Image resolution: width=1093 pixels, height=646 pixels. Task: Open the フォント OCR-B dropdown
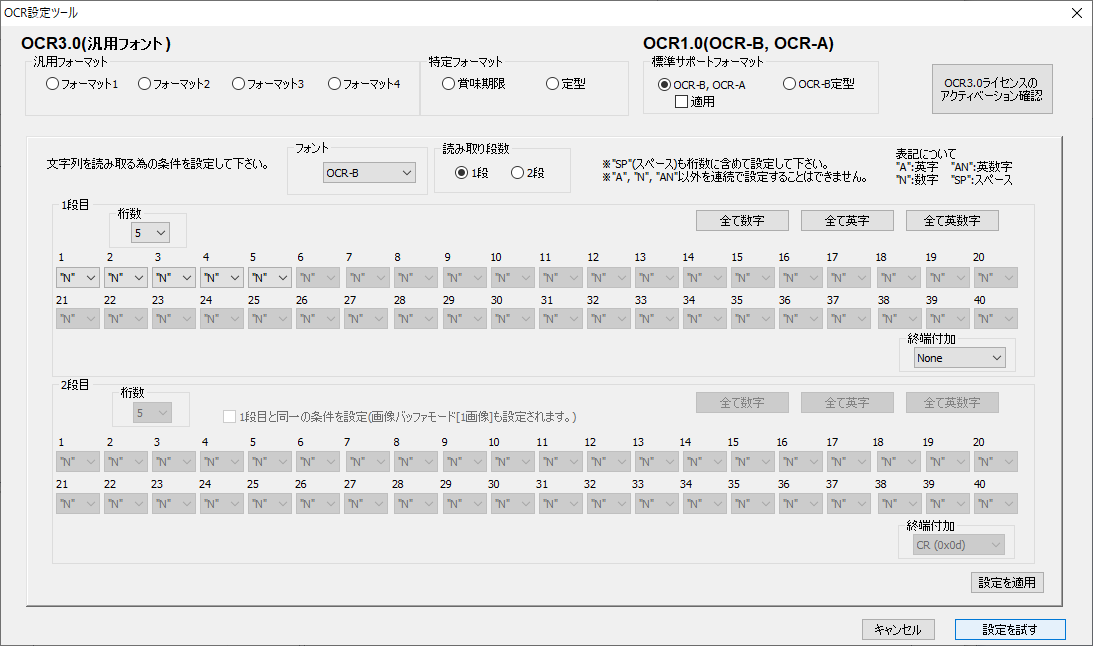pyautogui.click(x=369, y=174)
